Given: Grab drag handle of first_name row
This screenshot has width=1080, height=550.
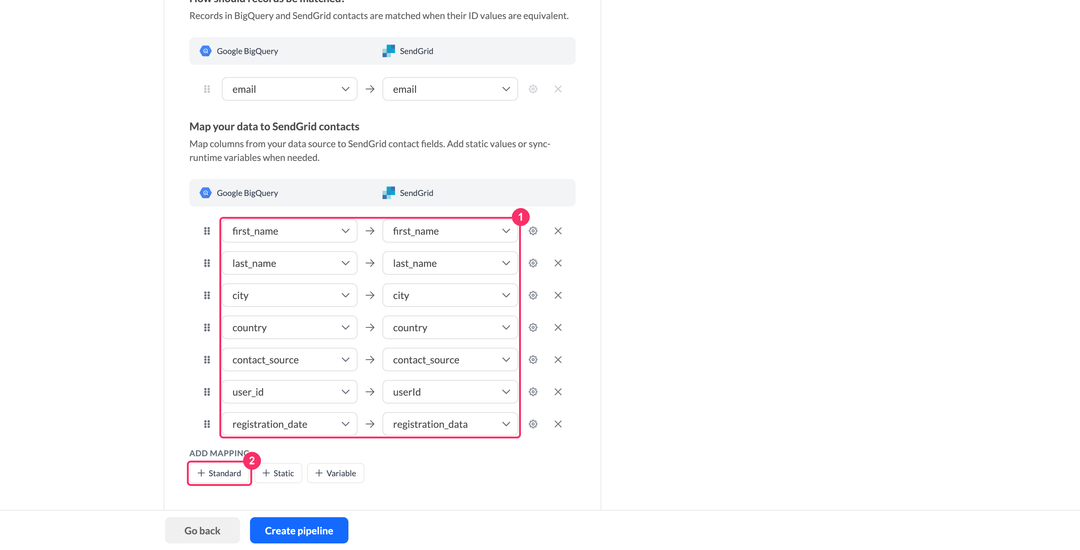Looking at the screenshot, I should 207,231.
